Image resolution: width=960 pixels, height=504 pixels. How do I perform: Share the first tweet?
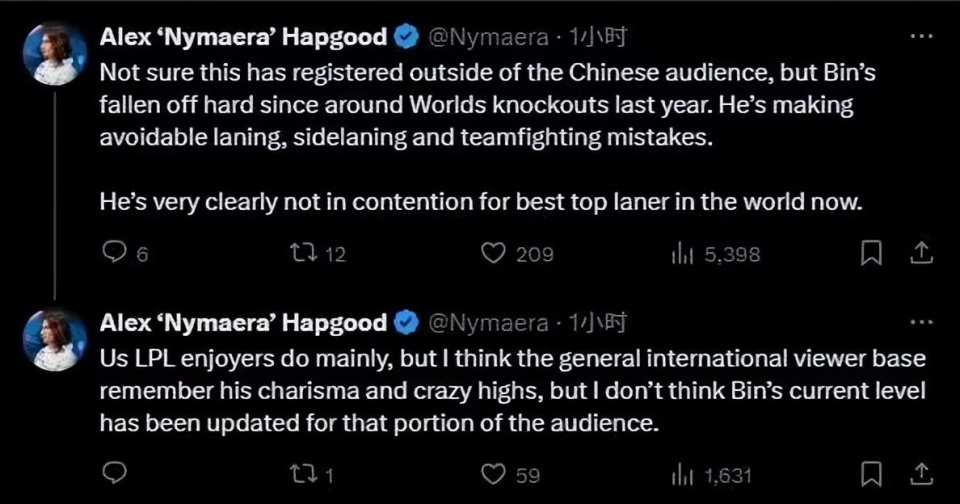921,252
